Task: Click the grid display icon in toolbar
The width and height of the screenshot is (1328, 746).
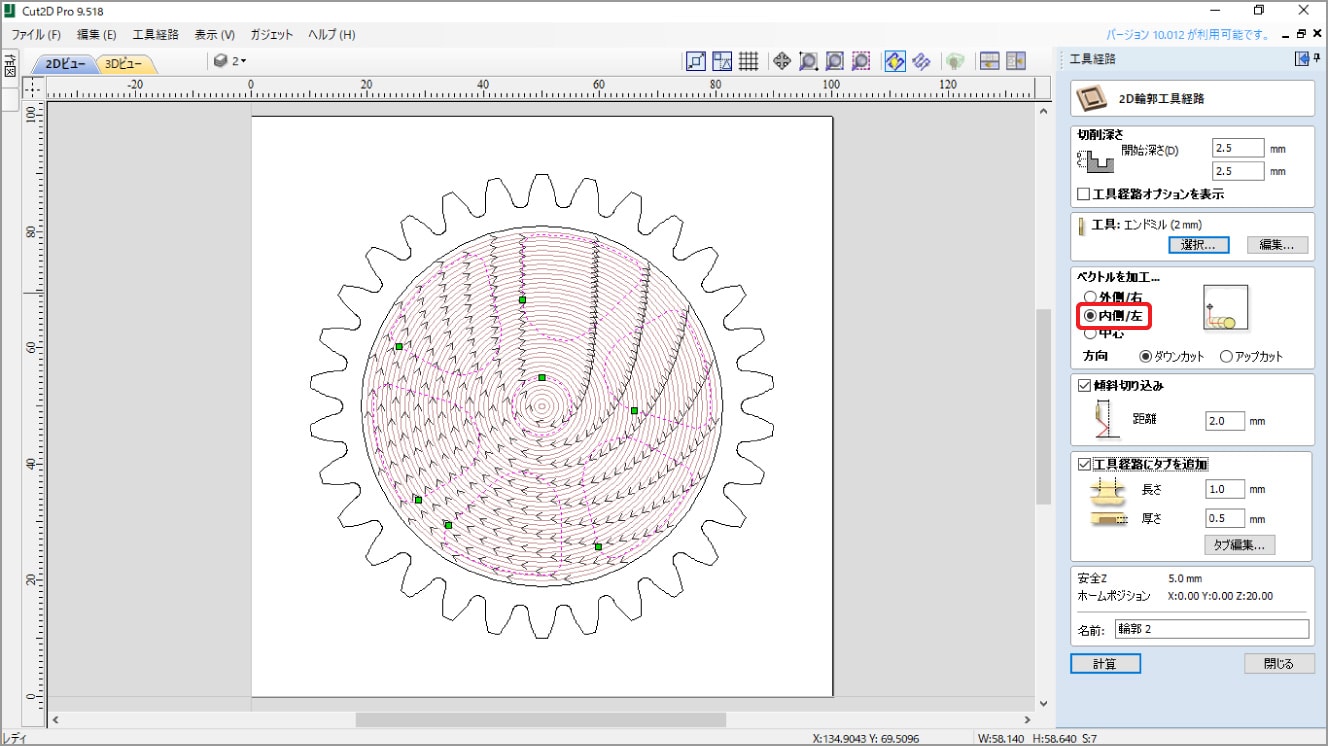Action: point(748,61)
